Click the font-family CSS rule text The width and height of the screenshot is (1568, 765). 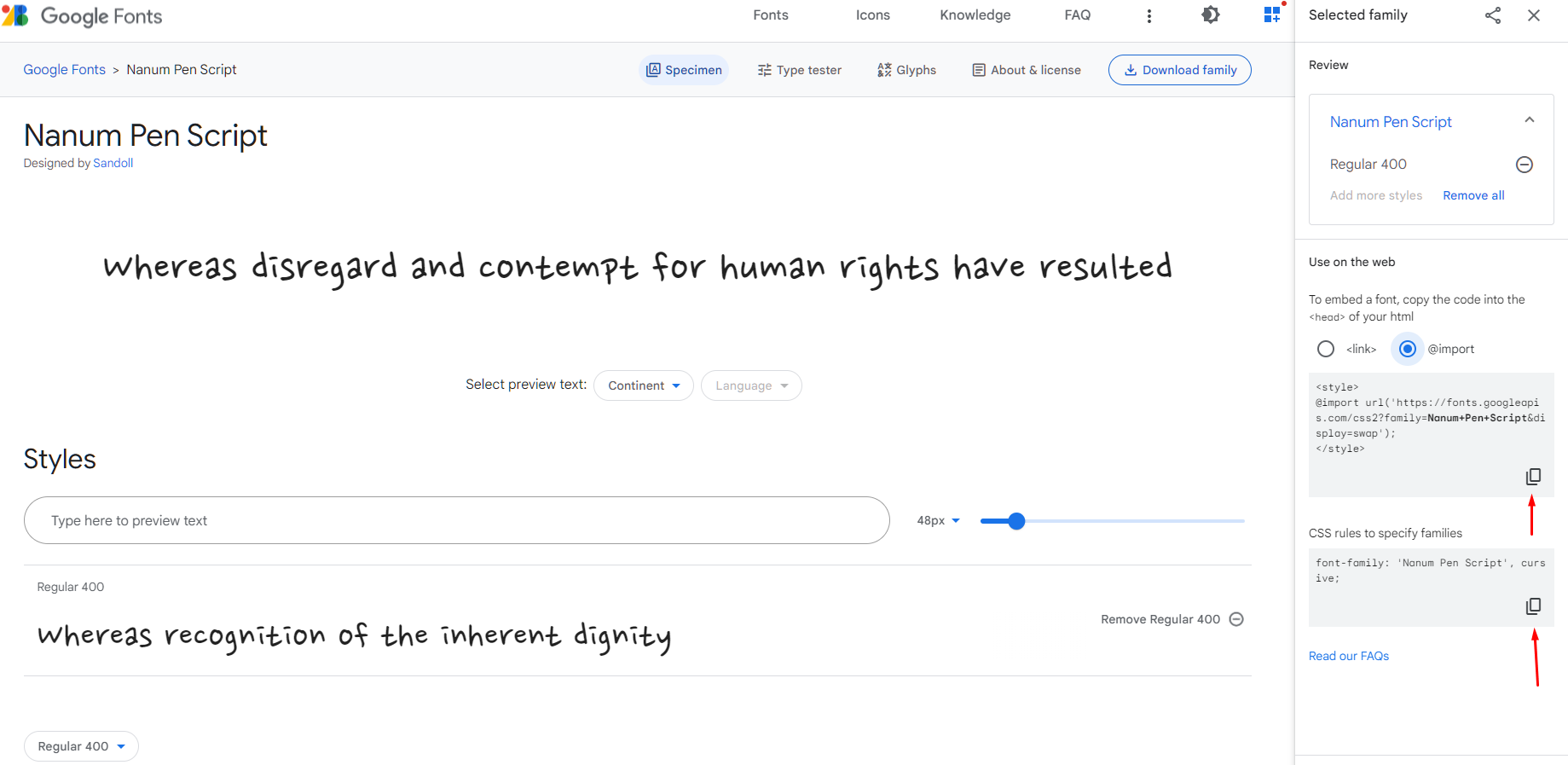click(1431, 571)
